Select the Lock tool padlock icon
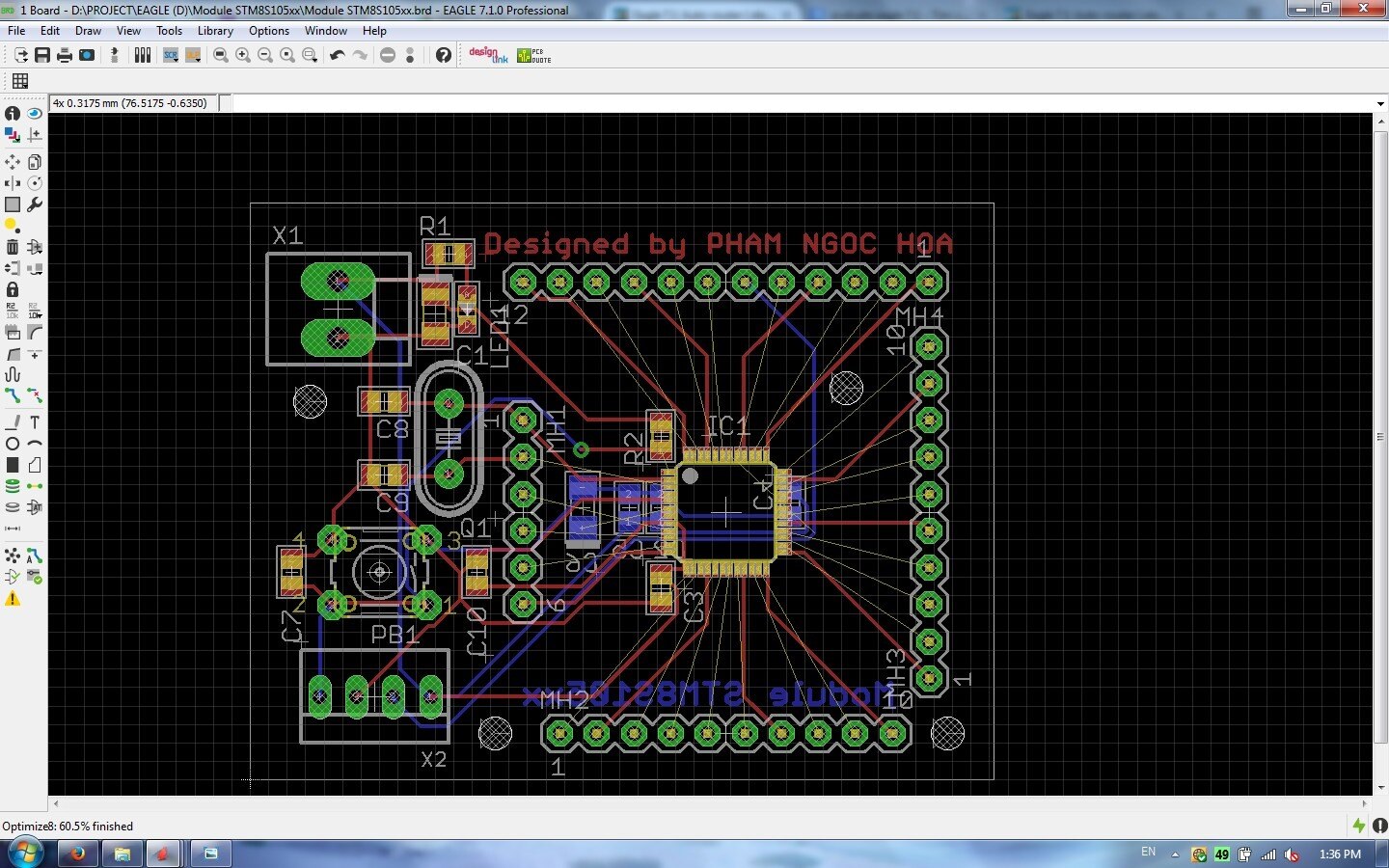The height and width of the screenshot is (868, 1389). pyautogui.click(x=13, y=289)
